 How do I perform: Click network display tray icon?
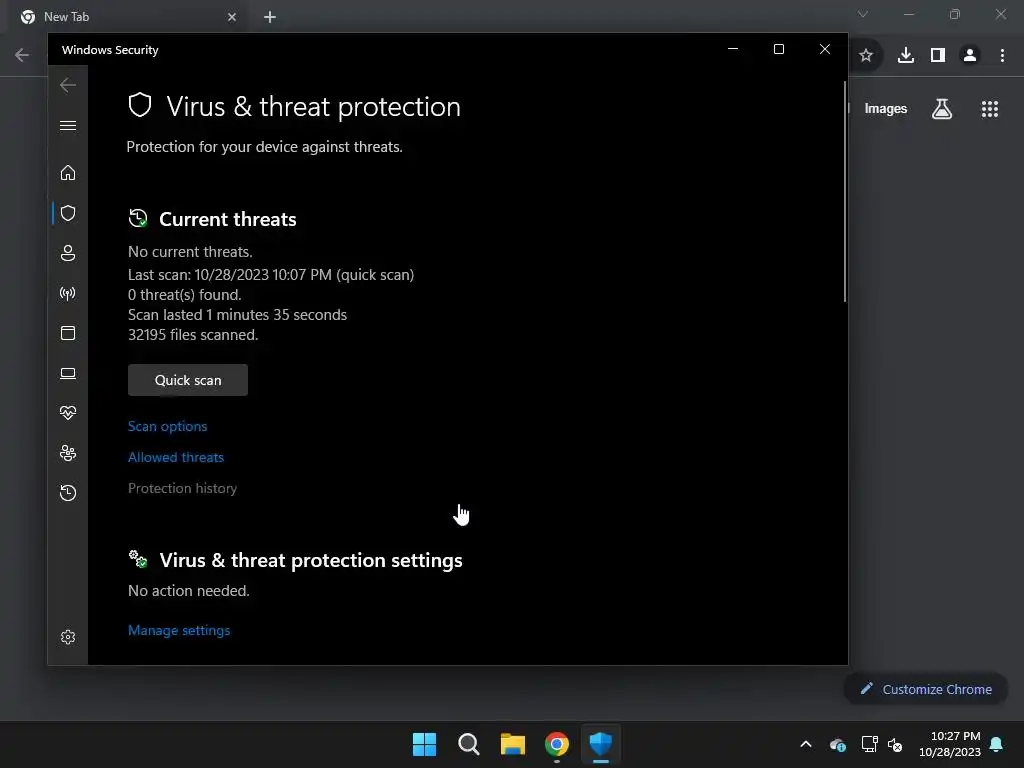[869, 744]
